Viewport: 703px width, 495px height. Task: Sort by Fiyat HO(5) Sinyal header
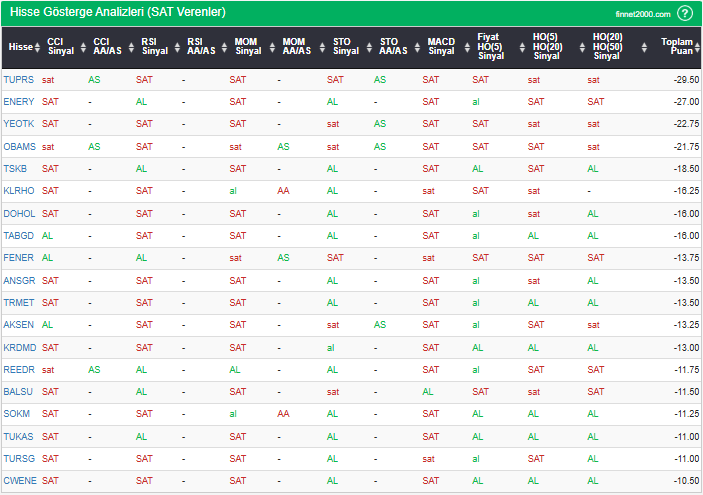pos(490,47)
